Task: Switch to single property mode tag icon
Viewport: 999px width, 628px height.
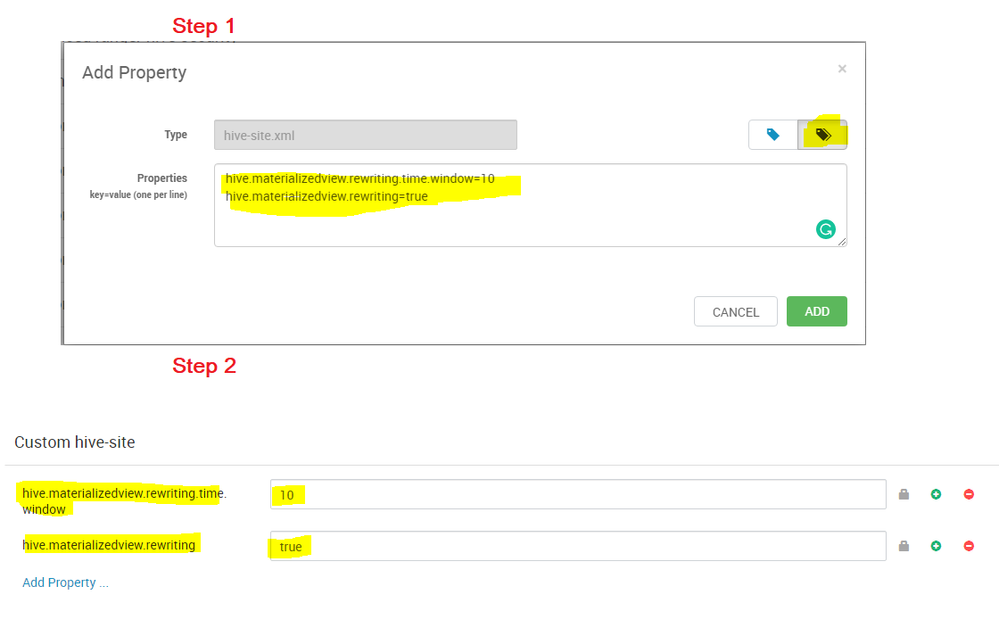Action: coord(773,134)
